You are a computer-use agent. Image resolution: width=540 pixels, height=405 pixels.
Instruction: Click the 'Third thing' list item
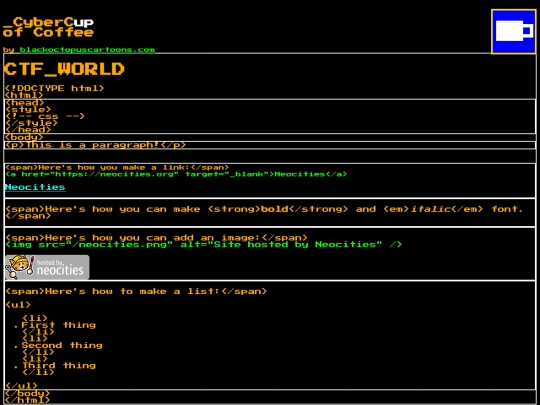pyautogui.click(x=59, y=365)
